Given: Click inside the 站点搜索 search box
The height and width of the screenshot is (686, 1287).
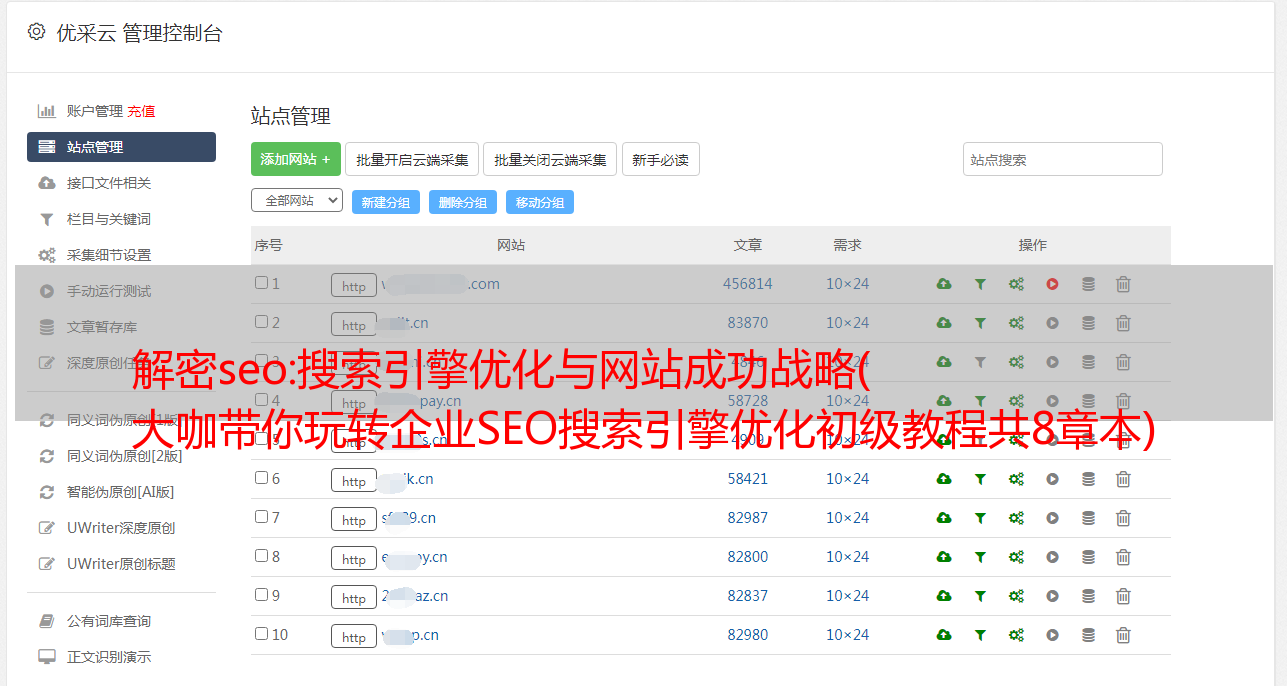Looking at the screenshot, I should pos(1063,159).
